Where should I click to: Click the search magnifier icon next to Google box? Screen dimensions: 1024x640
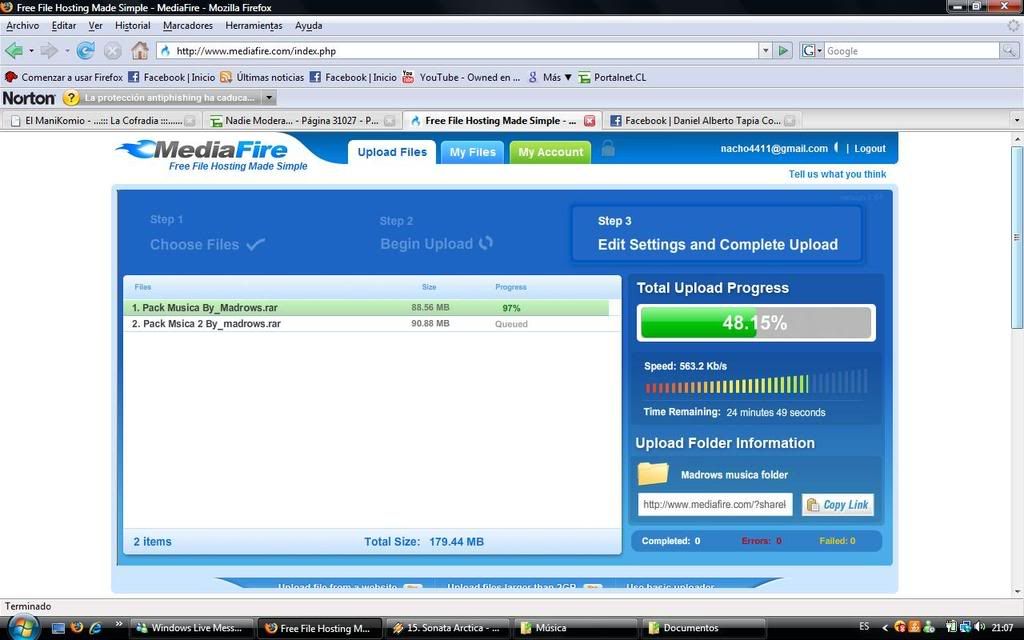(1009, 50)
